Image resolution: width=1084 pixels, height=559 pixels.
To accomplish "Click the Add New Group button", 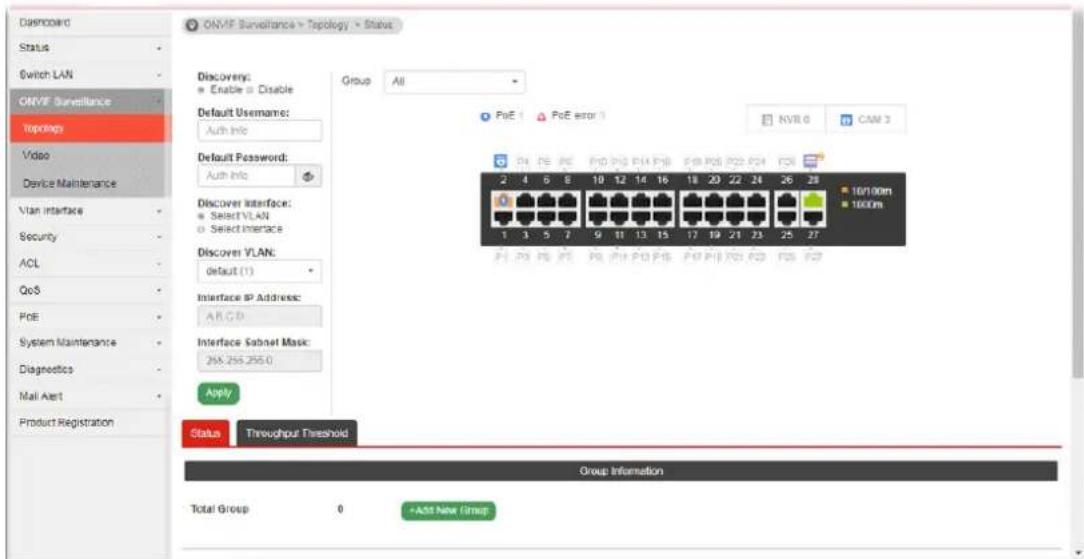I will click(x=449, y=511).
